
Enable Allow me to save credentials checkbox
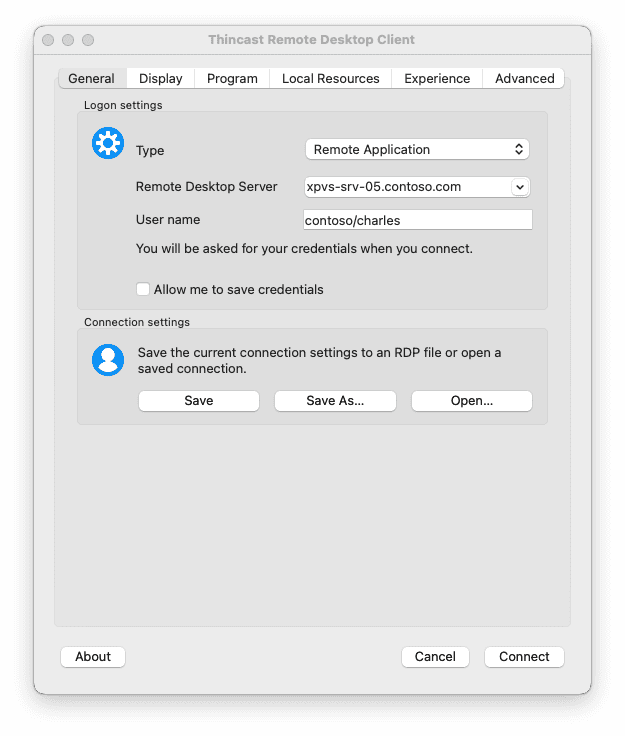coord(143,289)
